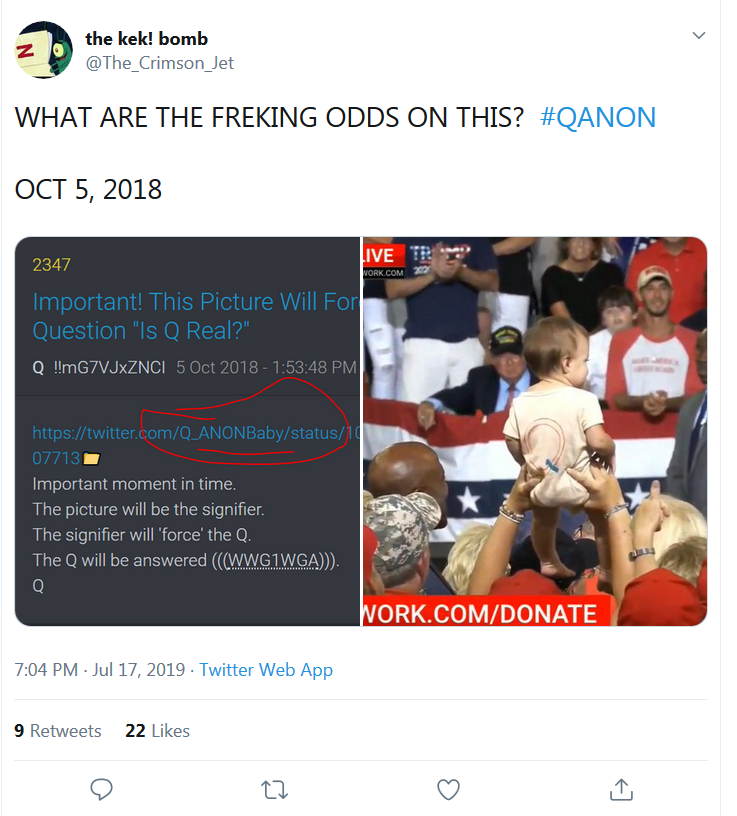Retweet using the arrows icon
Screen dimensions: 737x816
point(274,790)
